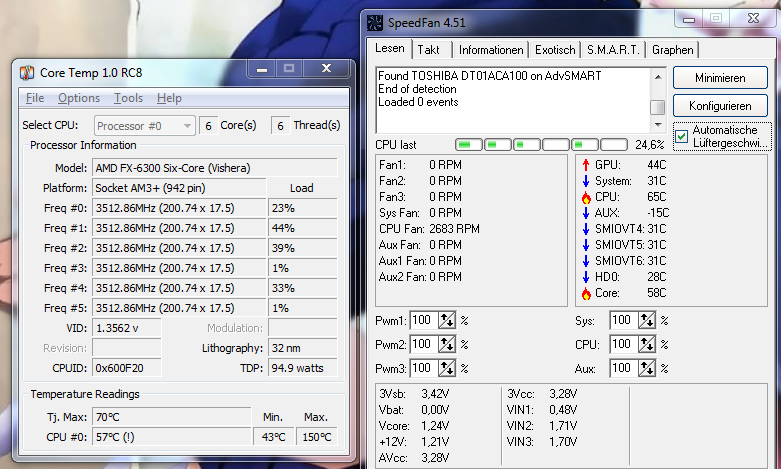
Task: Click the TDP value 94.9 watts
Action: point(303,368)
